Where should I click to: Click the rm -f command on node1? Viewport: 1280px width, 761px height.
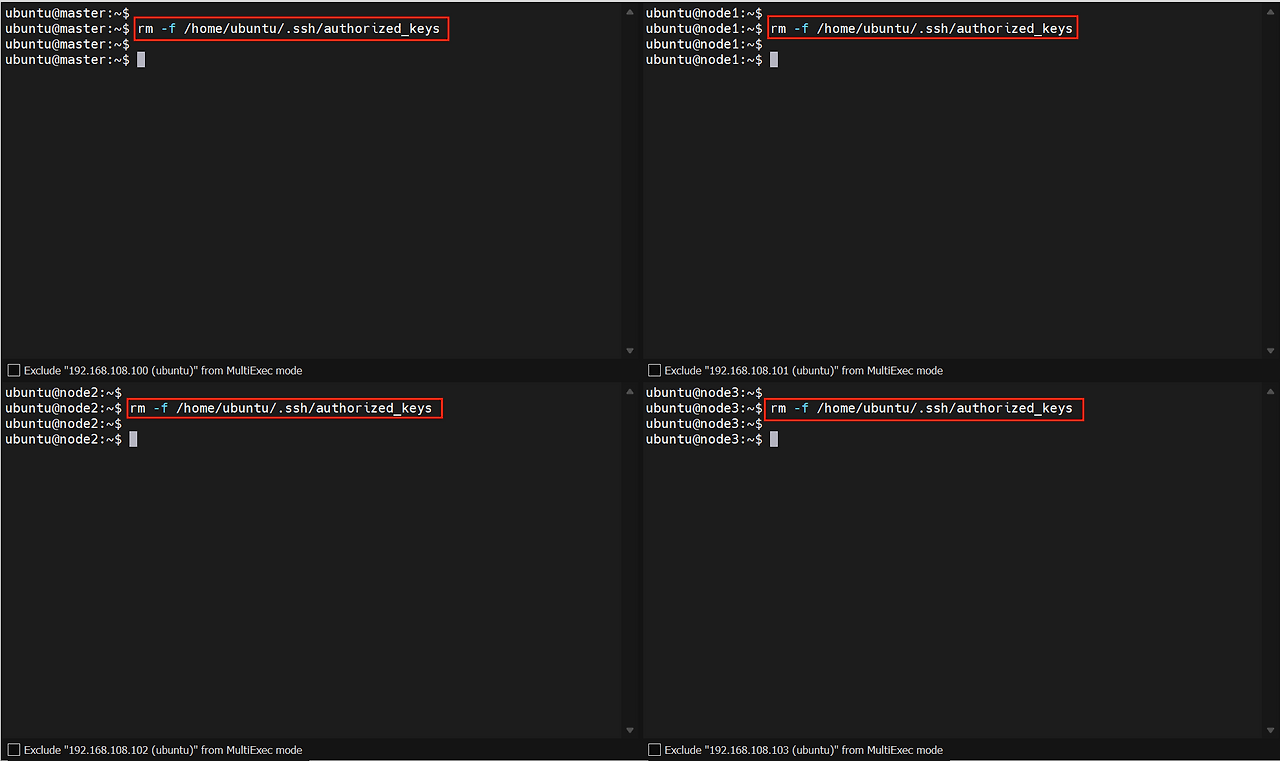(921, 29)
